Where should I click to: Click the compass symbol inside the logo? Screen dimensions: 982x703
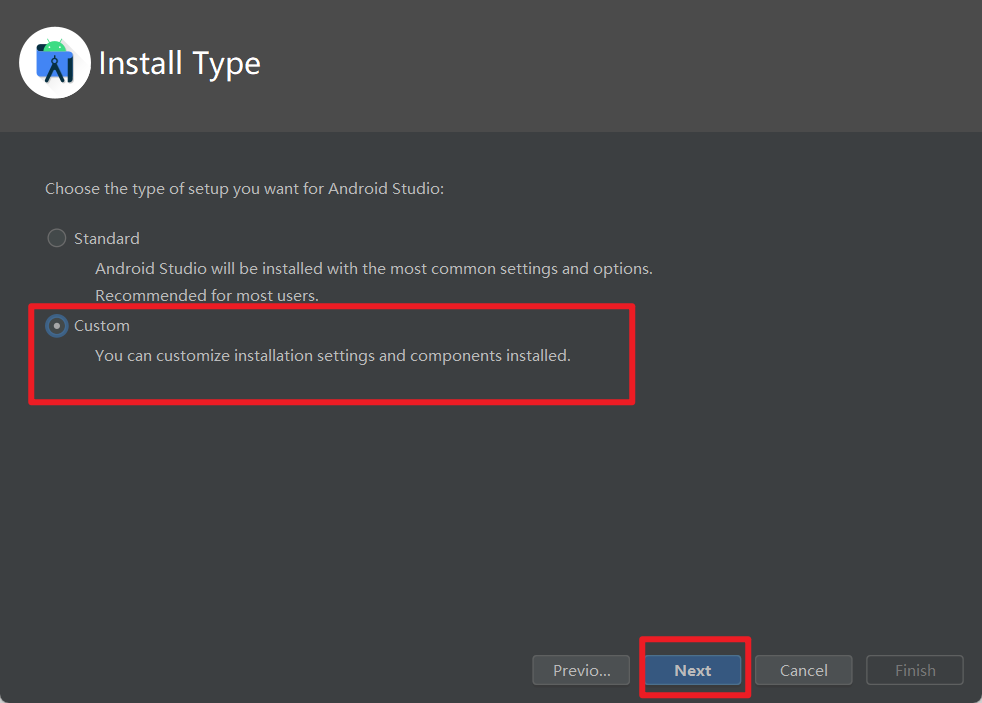(x=56, y=70)
